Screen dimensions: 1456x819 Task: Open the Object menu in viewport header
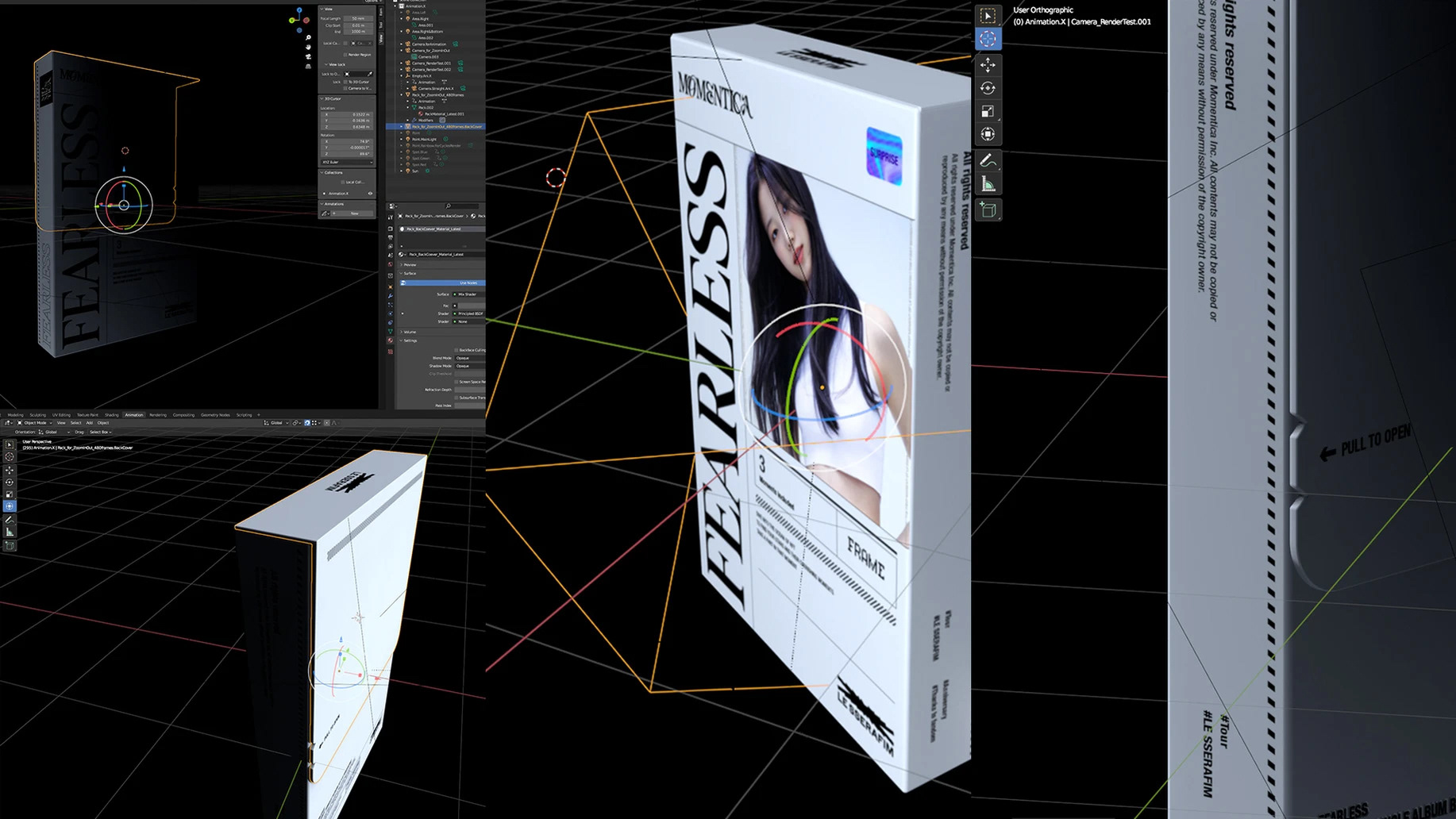point(103,423)
